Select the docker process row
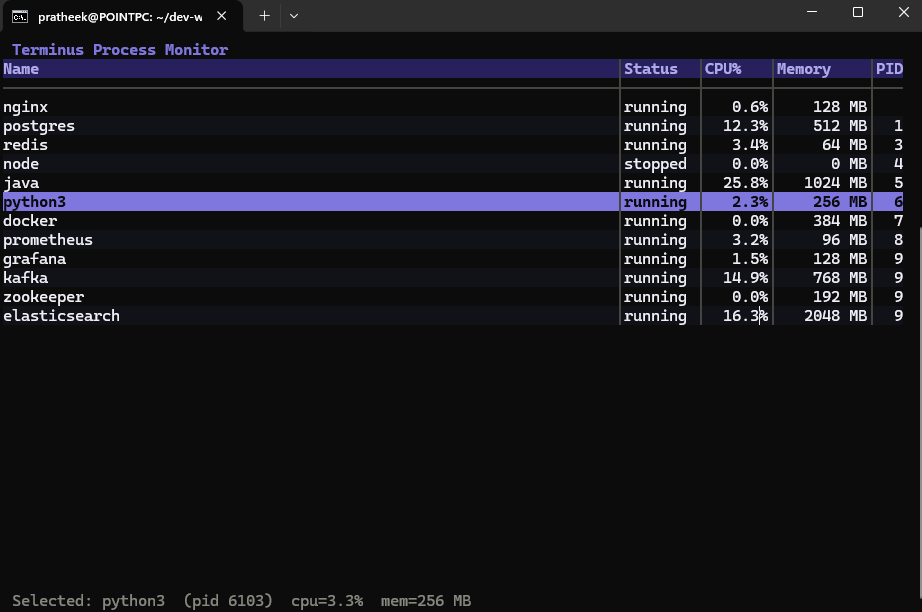 pos(453,220)
